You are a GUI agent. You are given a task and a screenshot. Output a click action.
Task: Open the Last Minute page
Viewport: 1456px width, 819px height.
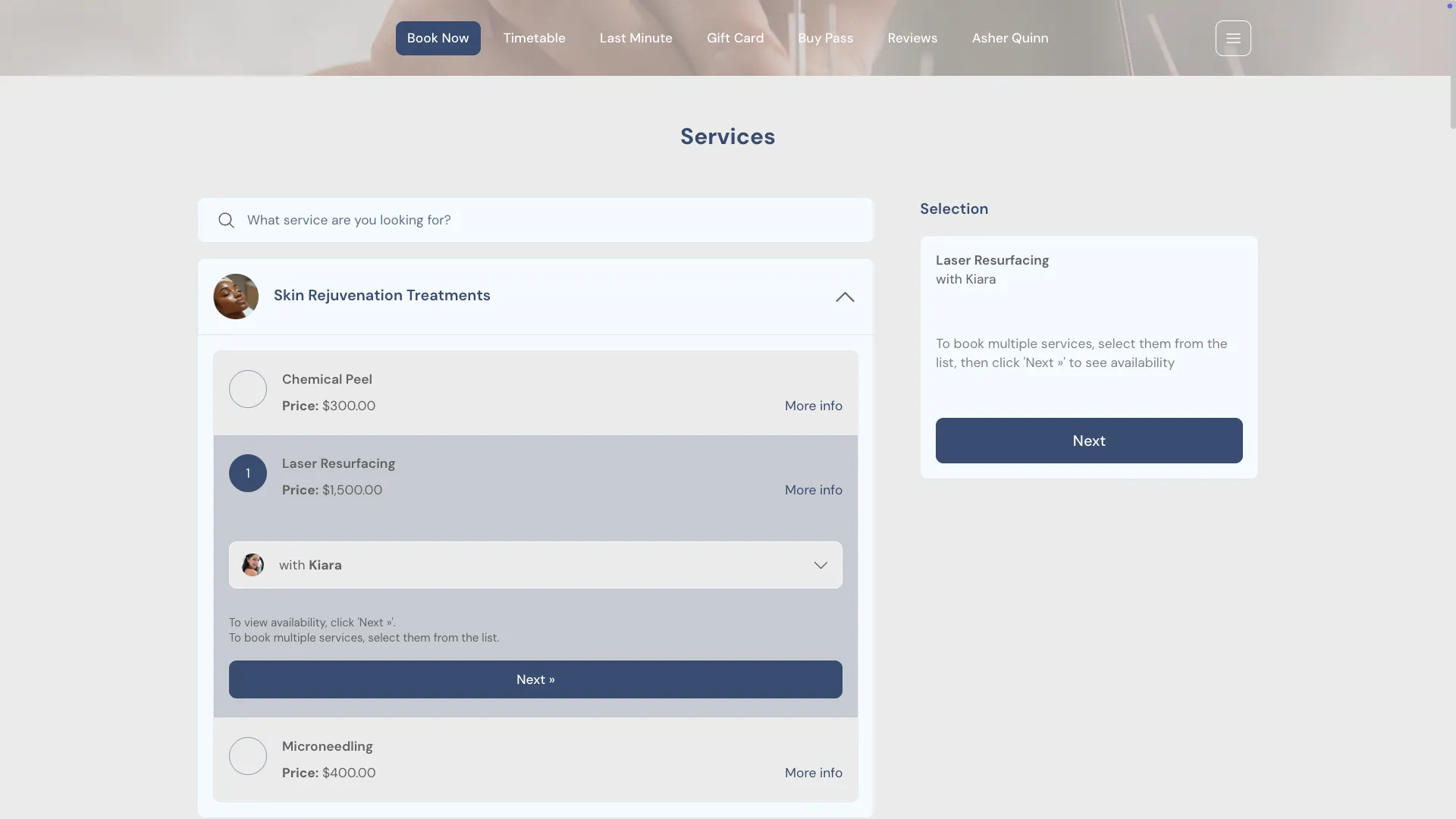(x=635, y=38)
